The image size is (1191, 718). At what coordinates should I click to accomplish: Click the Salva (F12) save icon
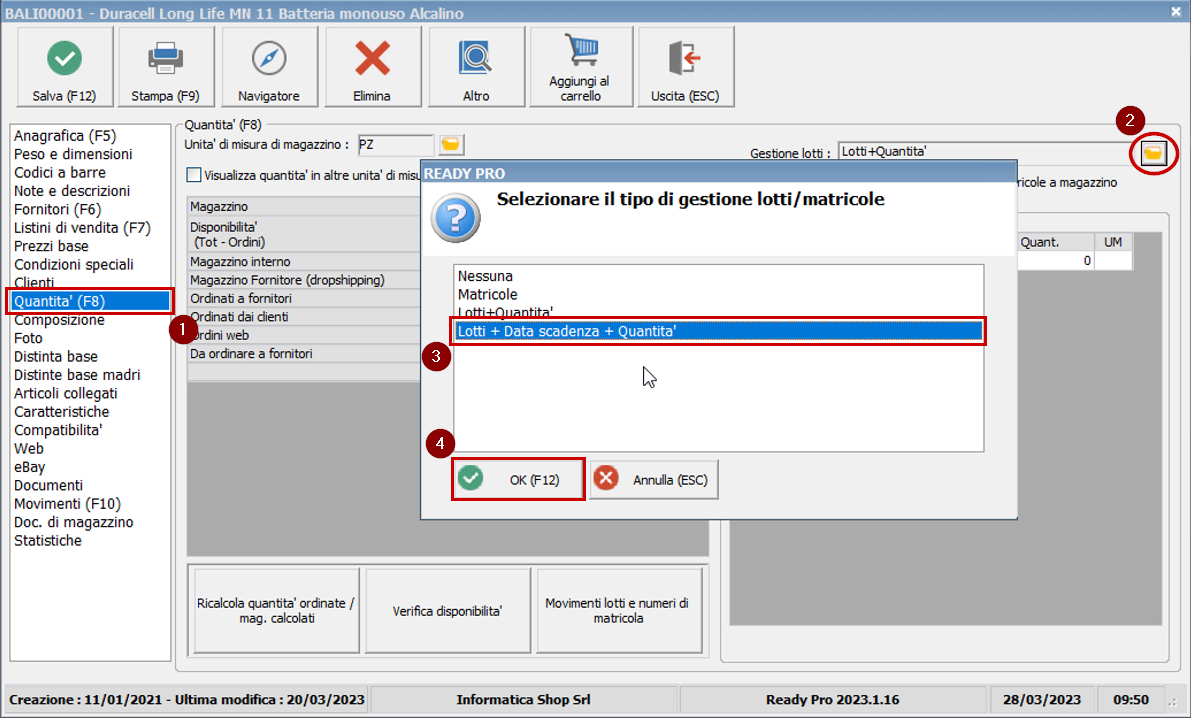click(x=63, y=58)
